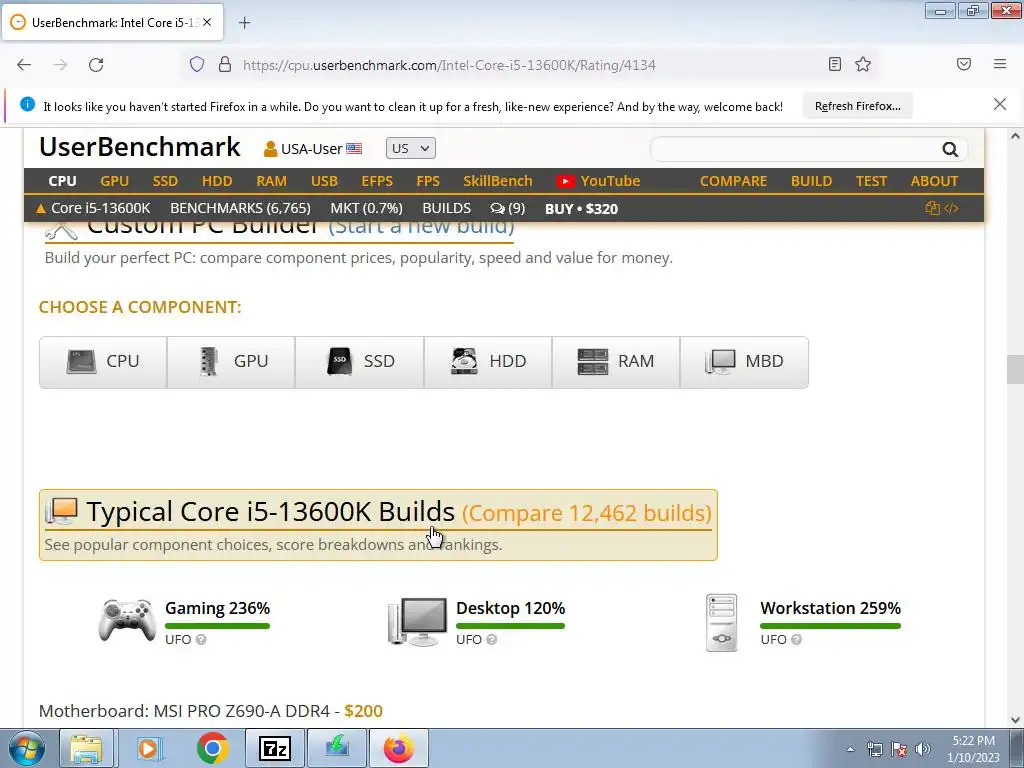
Task: Click the Workstation 259% green score bar
Action: click(830, 626)
